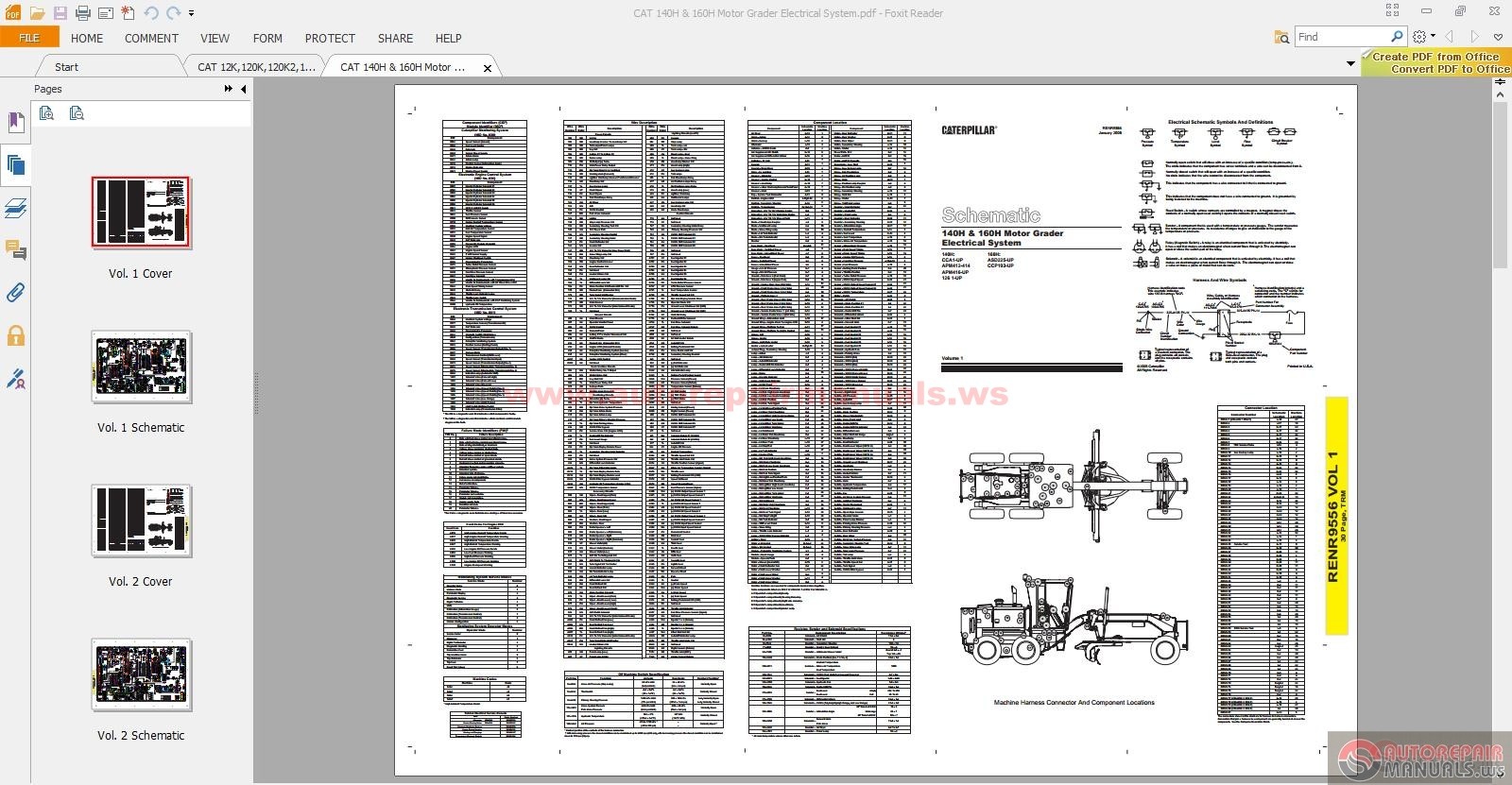Select the Vol. 1 Cover page thumbnail
The height and width of the screenshot is (785, 1512).
[141, 213]
